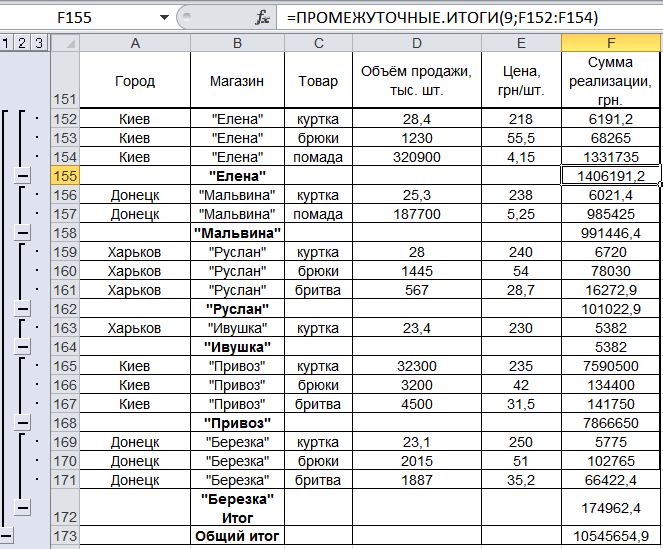Select the bold "Ивушка" subtotal label
Image resolution: width=663 pixels, height=549 pixels.
[x=237, y=347]
